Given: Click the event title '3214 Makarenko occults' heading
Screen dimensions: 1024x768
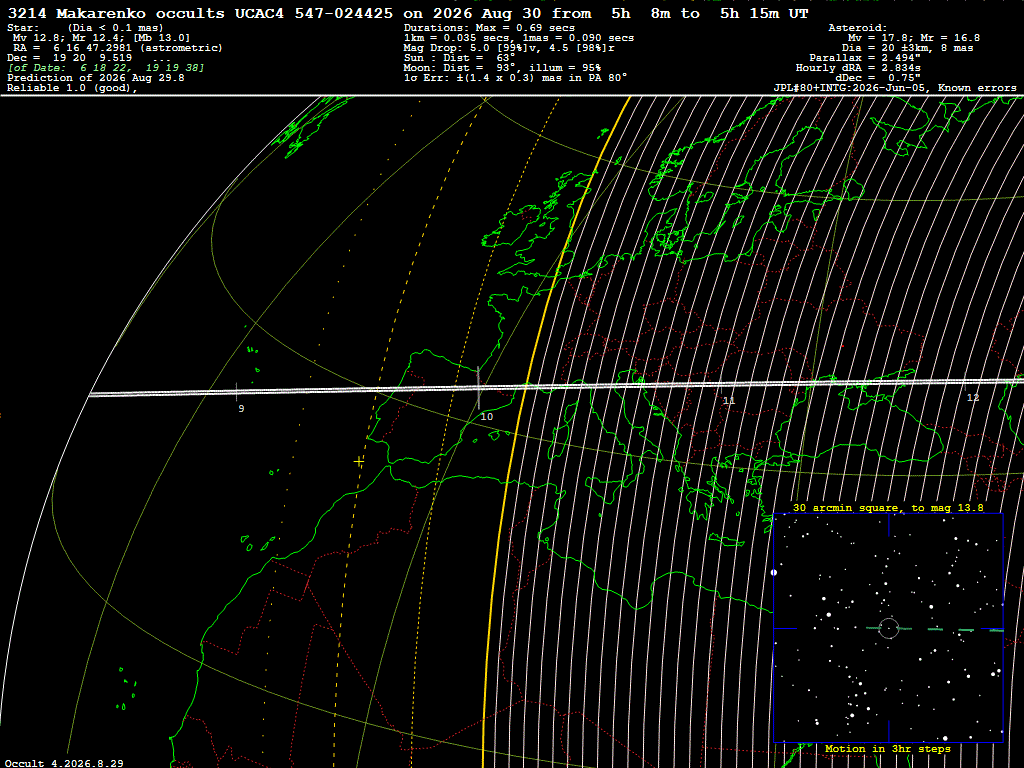Looking at the screenshot, I should click(116, 13).
